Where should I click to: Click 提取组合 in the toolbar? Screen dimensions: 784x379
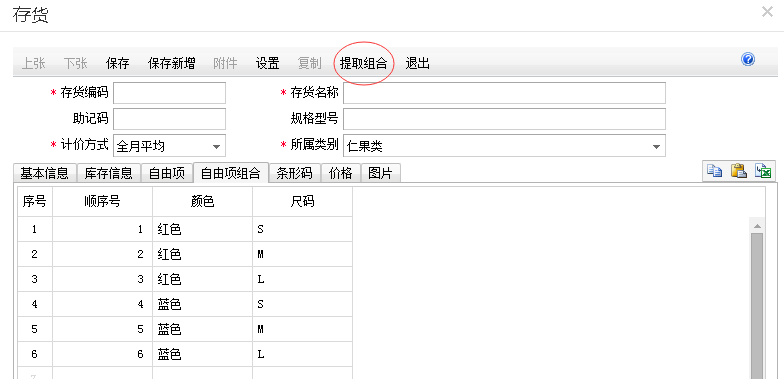tap(364, 64)
